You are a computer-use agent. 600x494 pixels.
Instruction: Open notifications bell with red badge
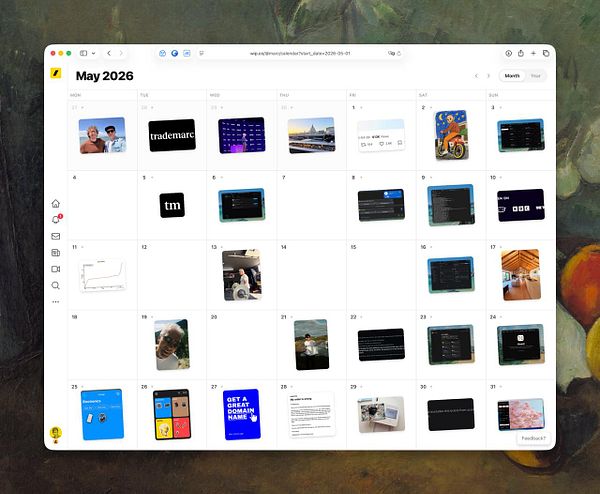[56, 219]
